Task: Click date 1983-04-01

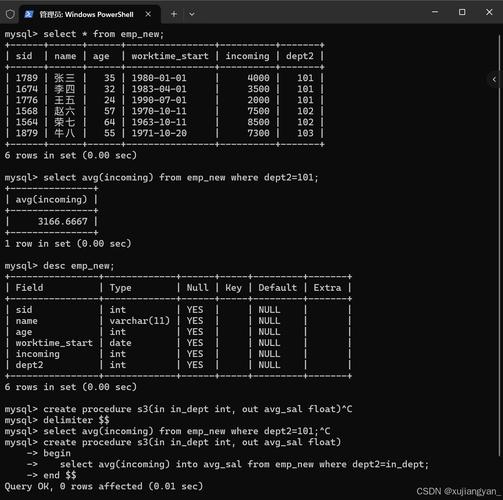Action: coord(159,89)
